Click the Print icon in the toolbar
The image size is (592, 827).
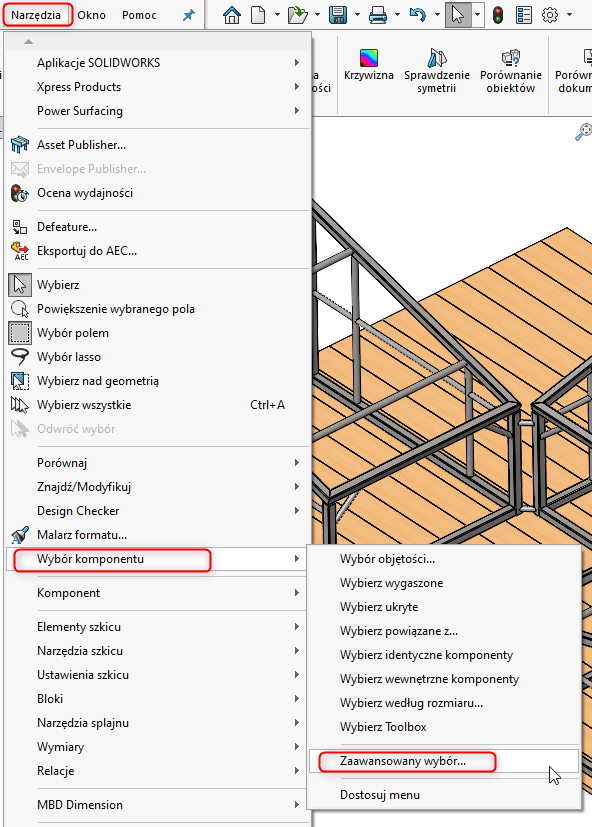click(378, 15)
